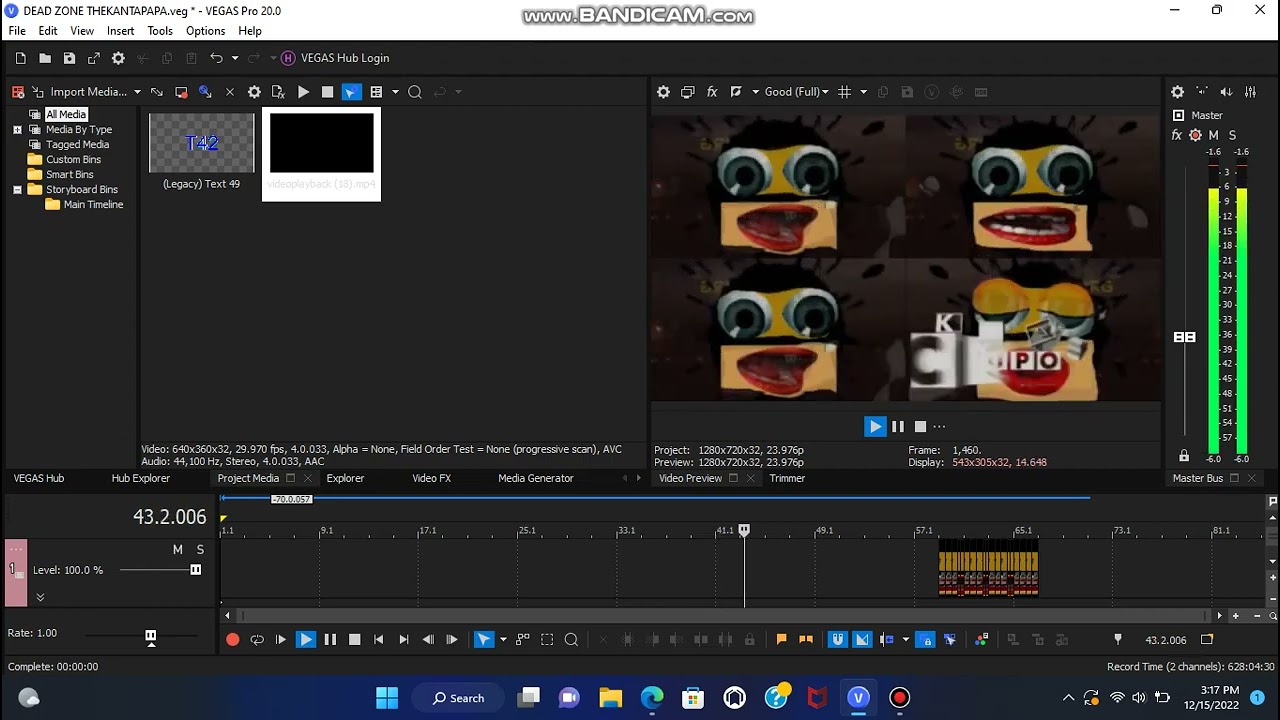This screenshot has width=1280, height=720.
Task: Solo track 1 with S button
Action: [x=200, y=549]
